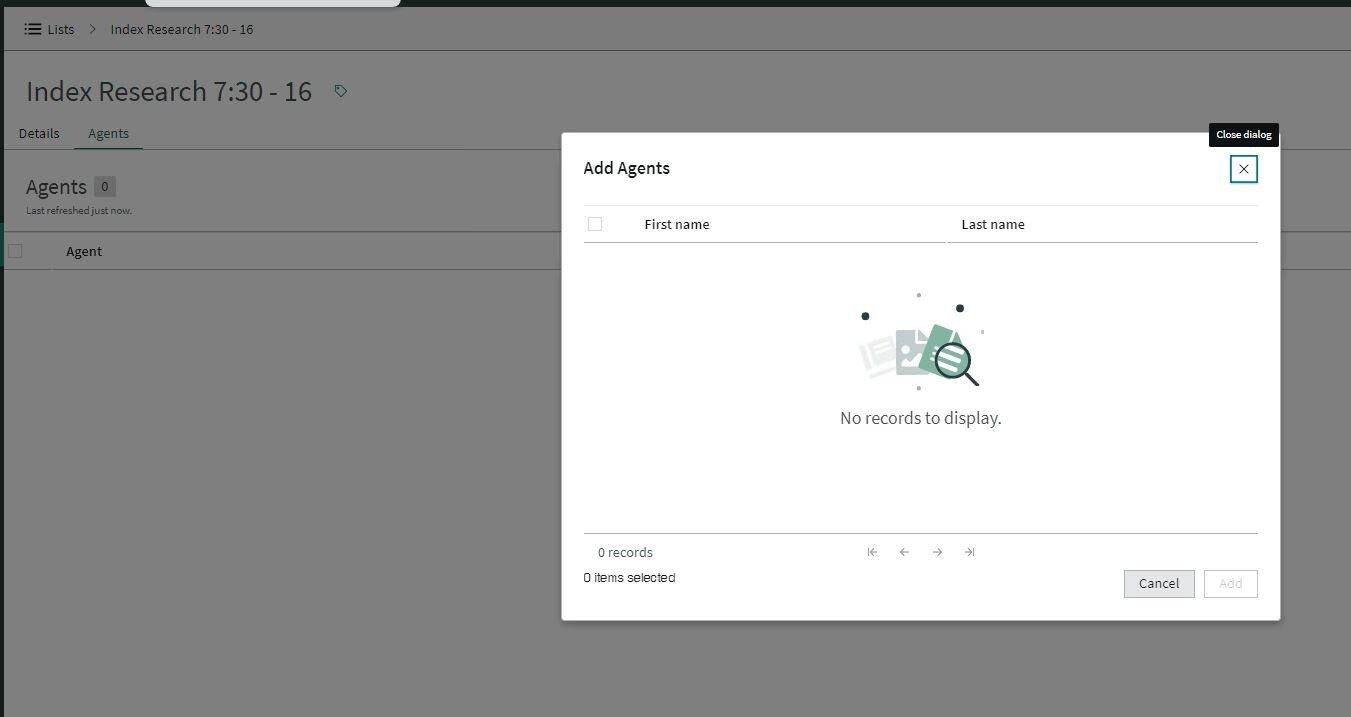Go to last page of records
1351x717 pixels.
(x=969, y=552)
